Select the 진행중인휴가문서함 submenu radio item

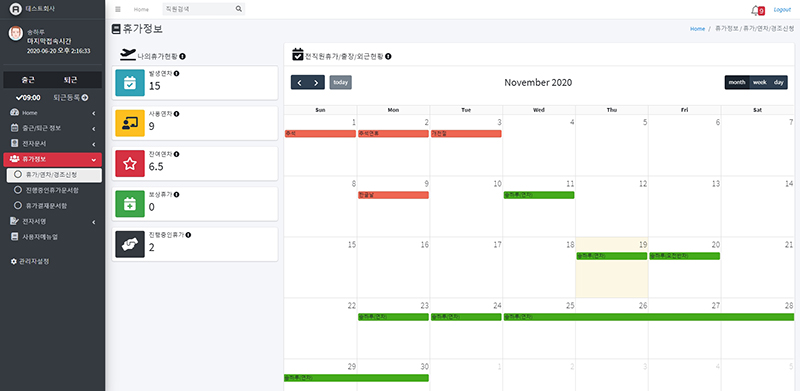tap(54, 190)
